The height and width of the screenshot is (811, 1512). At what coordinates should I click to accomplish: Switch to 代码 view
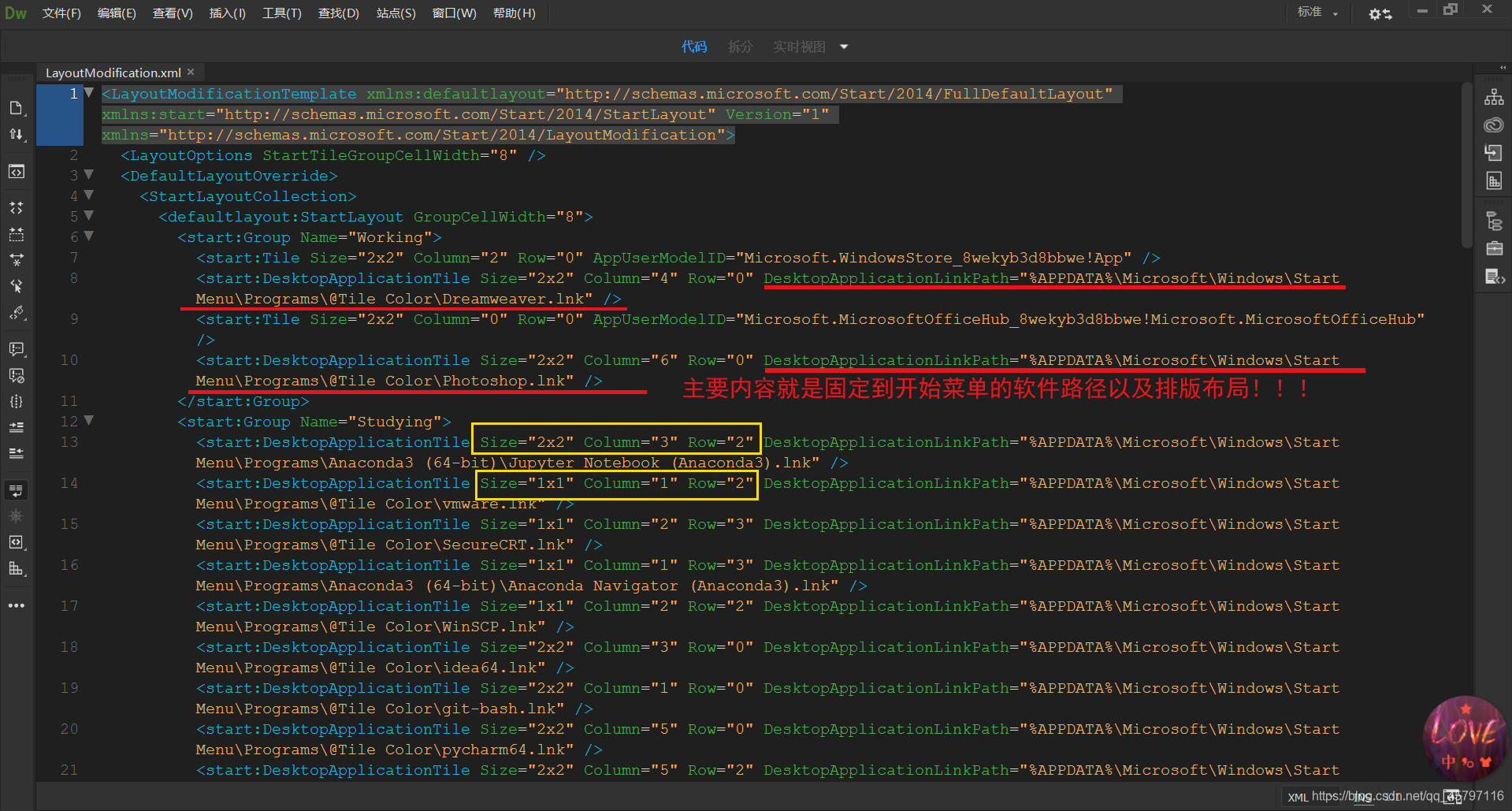[694, 47]
